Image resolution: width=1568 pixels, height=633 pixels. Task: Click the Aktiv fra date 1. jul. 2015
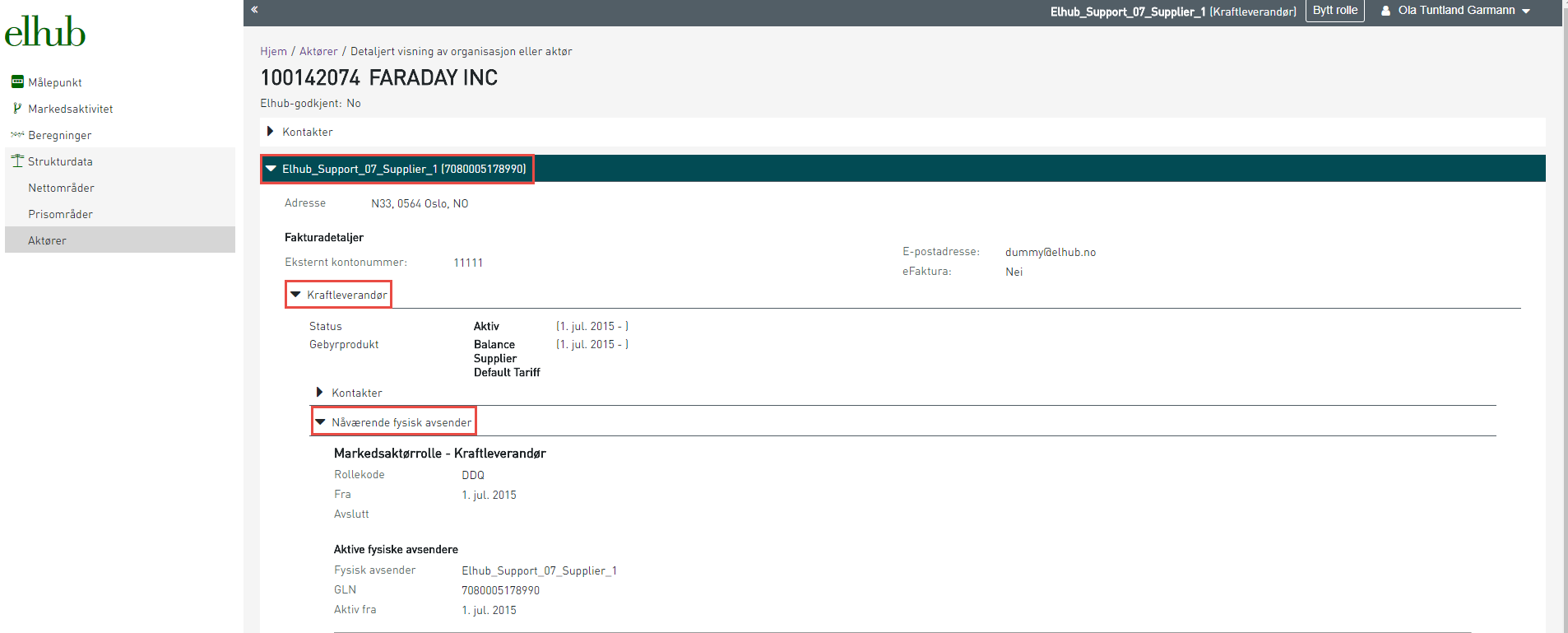click(489, 610)
